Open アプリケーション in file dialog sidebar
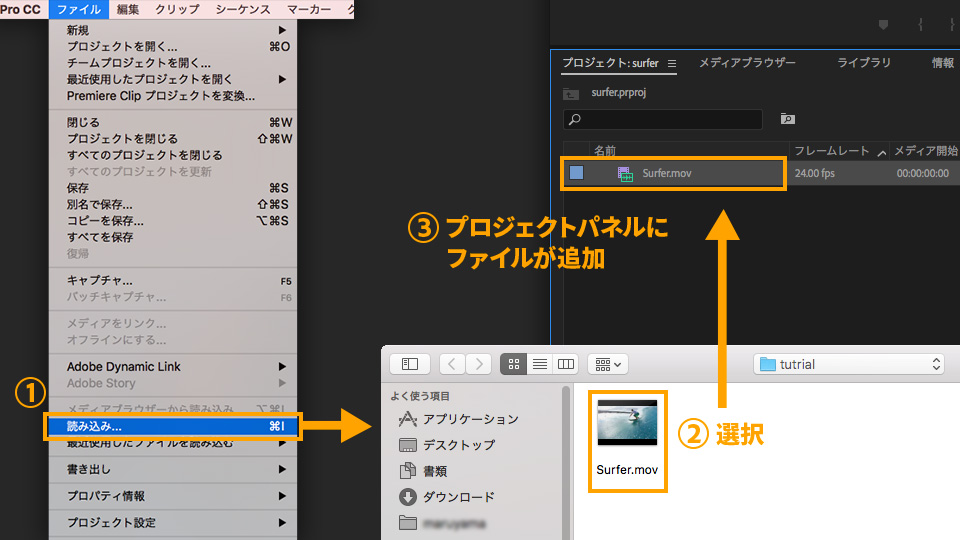Viewport: 960px width, 540px height. [459, 419]
